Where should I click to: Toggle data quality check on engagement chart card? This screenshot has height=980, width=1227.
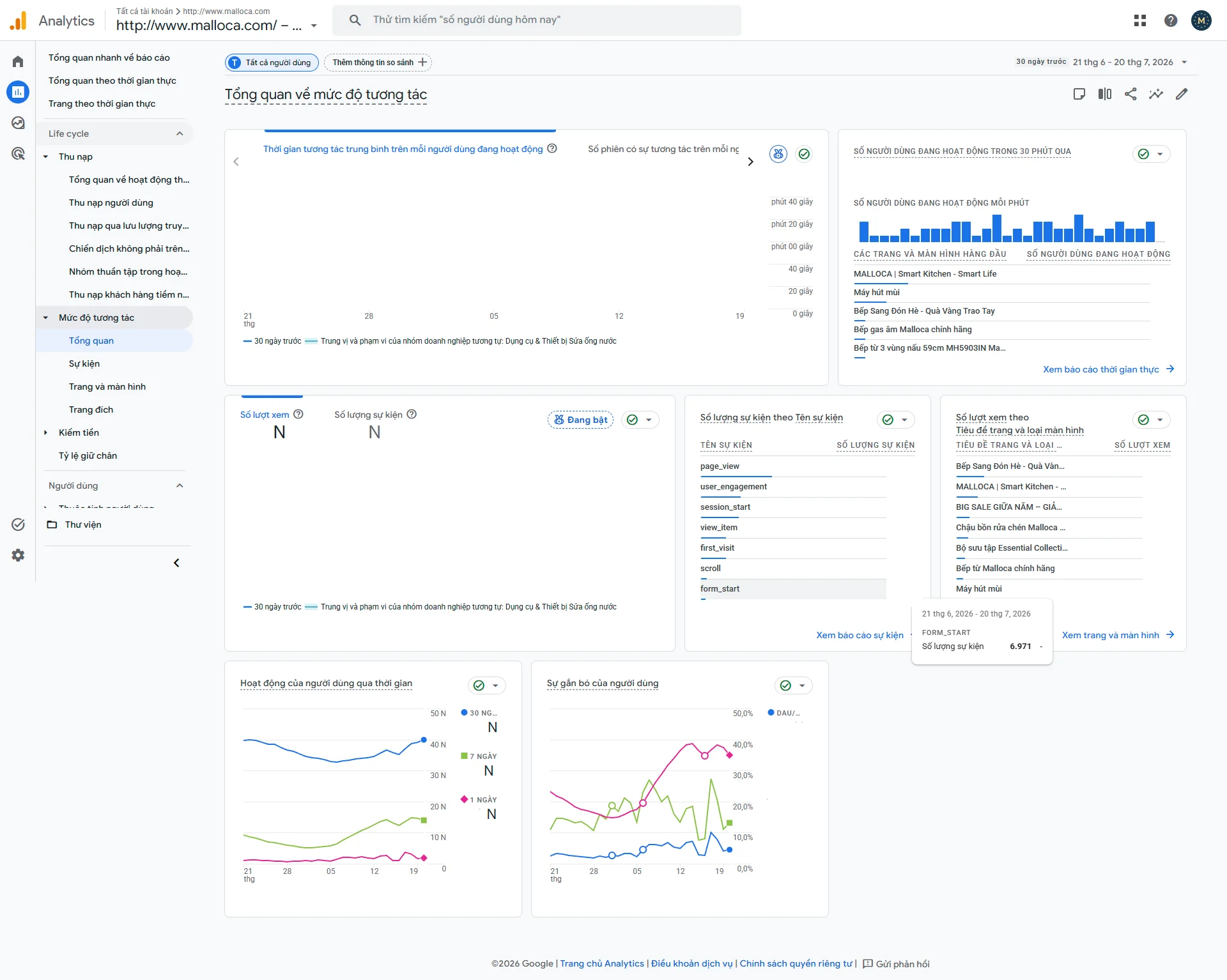pyautogui.click(x=804, y=154)
